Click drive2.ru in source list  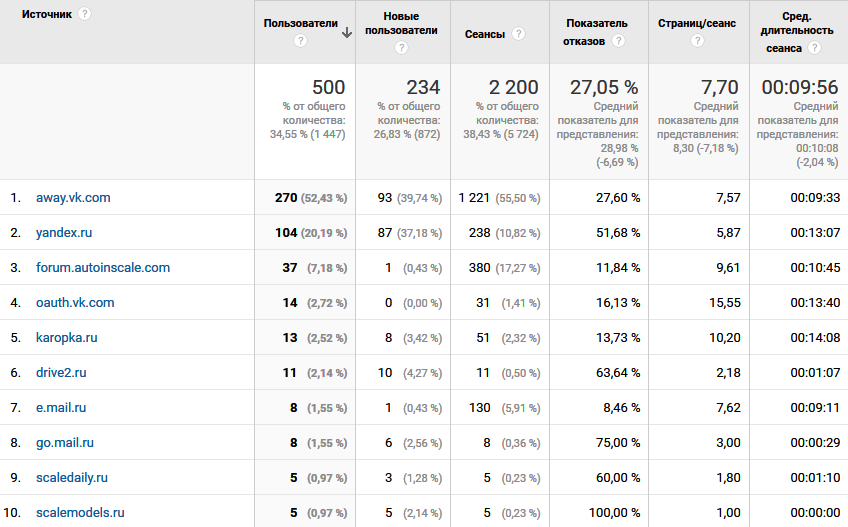61,373
